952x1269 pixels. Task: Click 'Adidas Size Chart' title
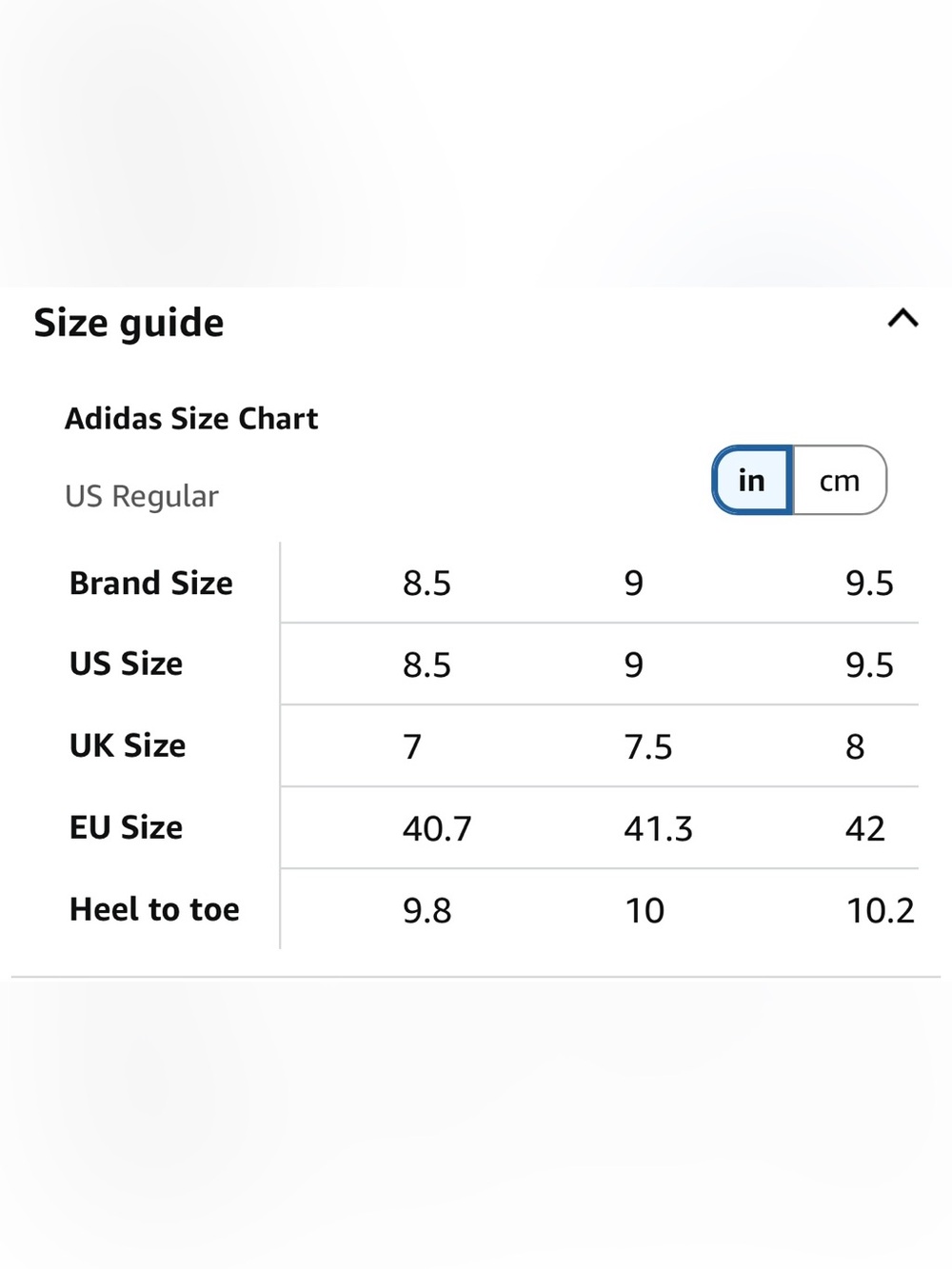[x=191, y=418]
